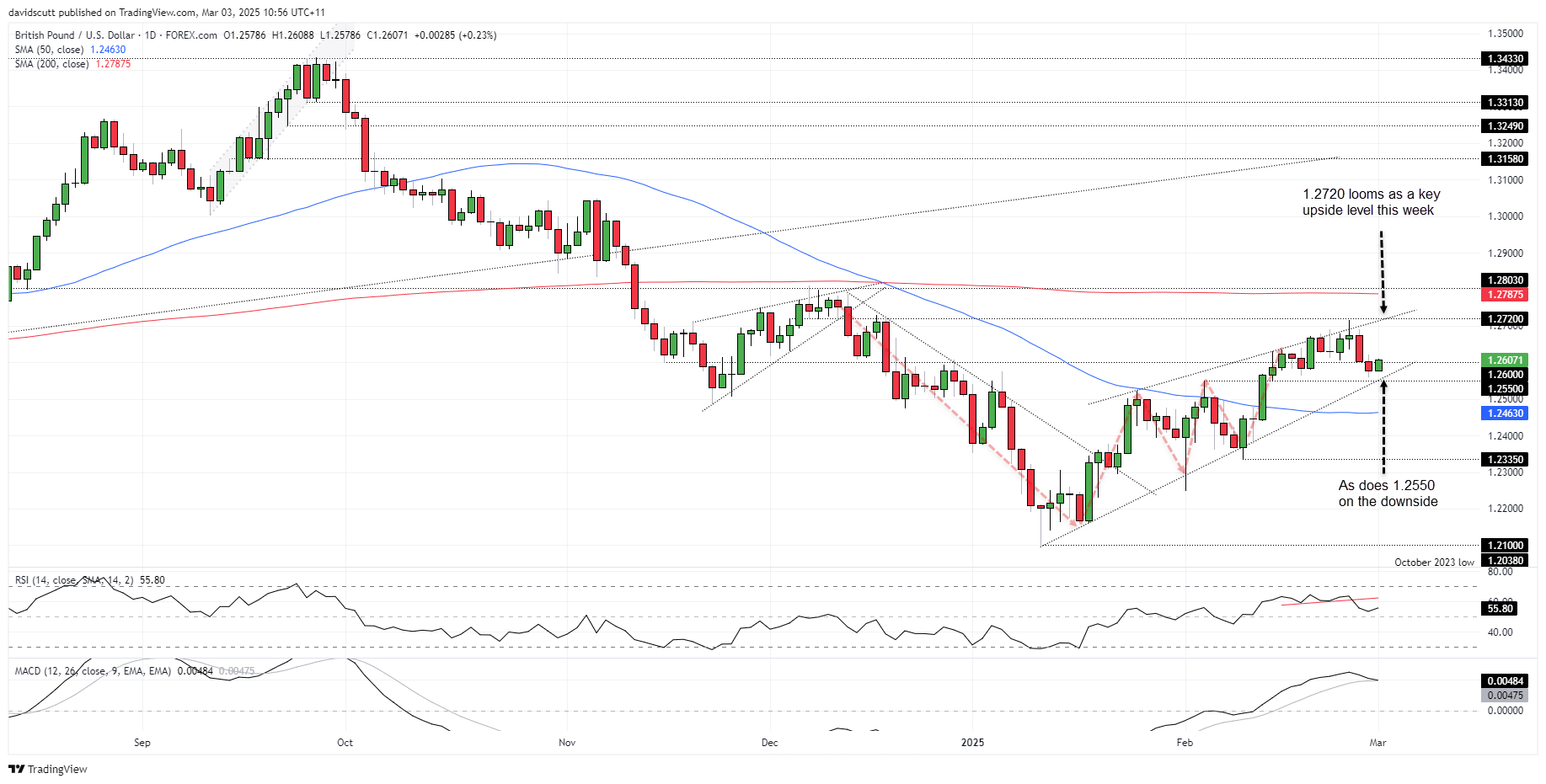Click the October 2023 low annotation
The height and width of the screenshot is (784, 1546).
click(1434, 563)
